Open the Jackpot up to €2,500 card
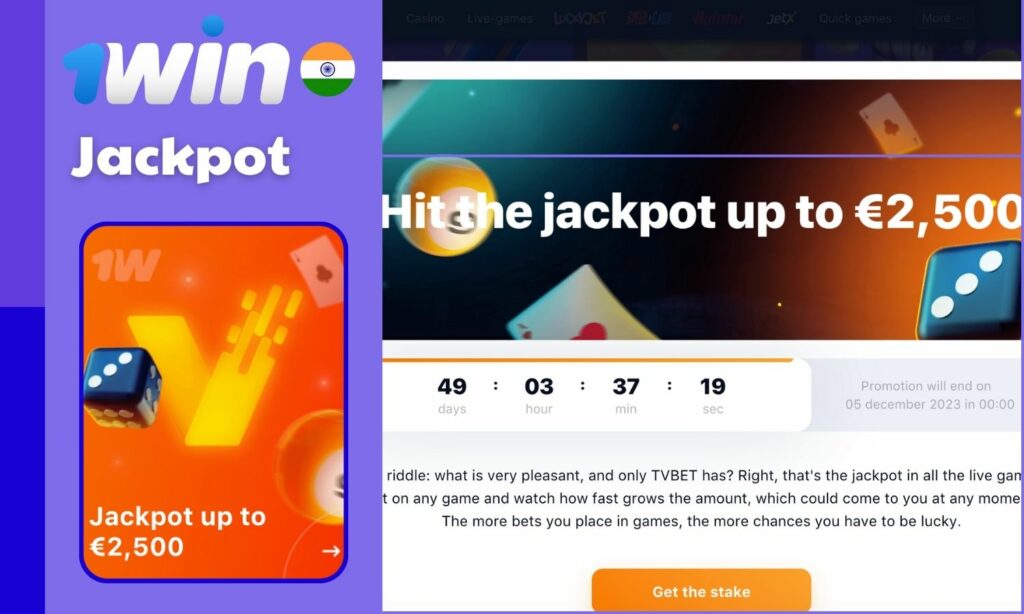 pyautogui.click(x=214, y=402)
